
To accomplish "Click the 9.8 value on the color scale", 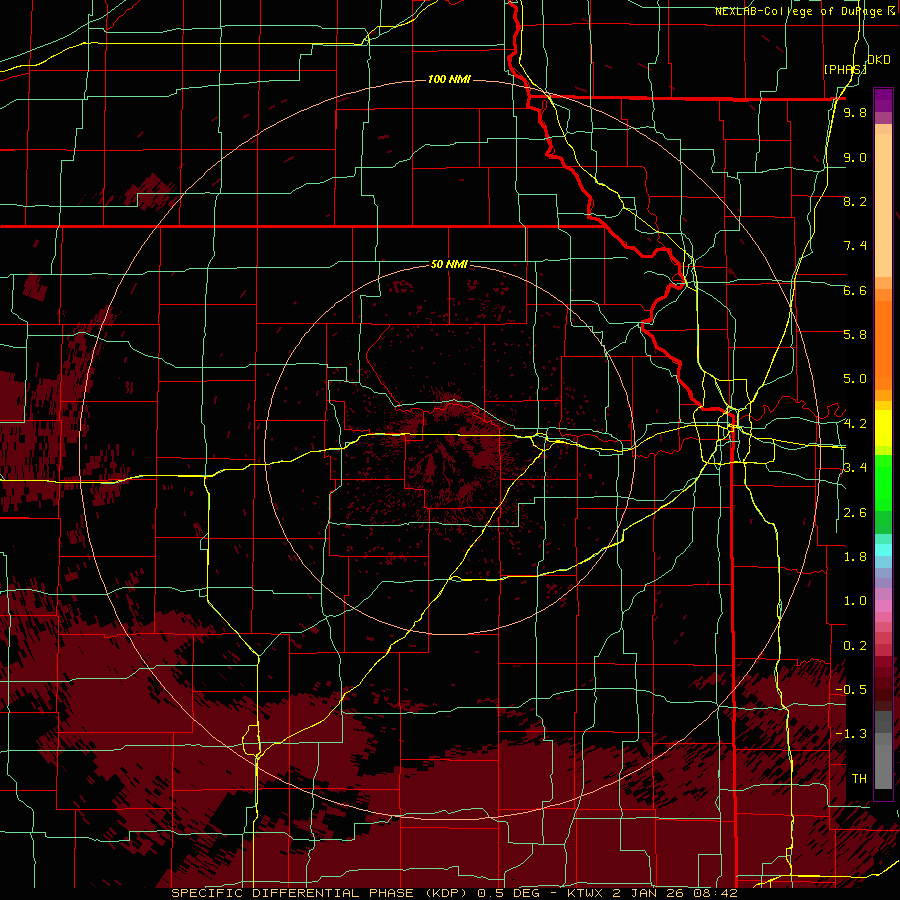I will (x=855, y=112).
